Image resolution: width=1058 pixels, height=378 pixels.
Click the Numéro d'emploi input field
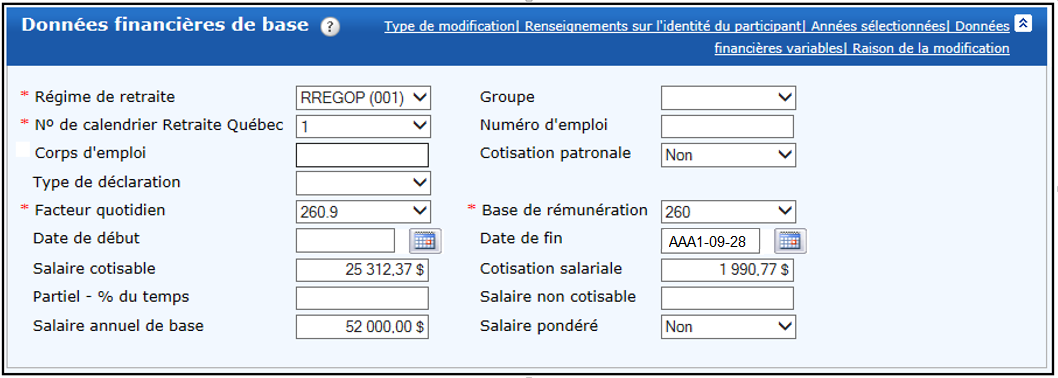727,126
